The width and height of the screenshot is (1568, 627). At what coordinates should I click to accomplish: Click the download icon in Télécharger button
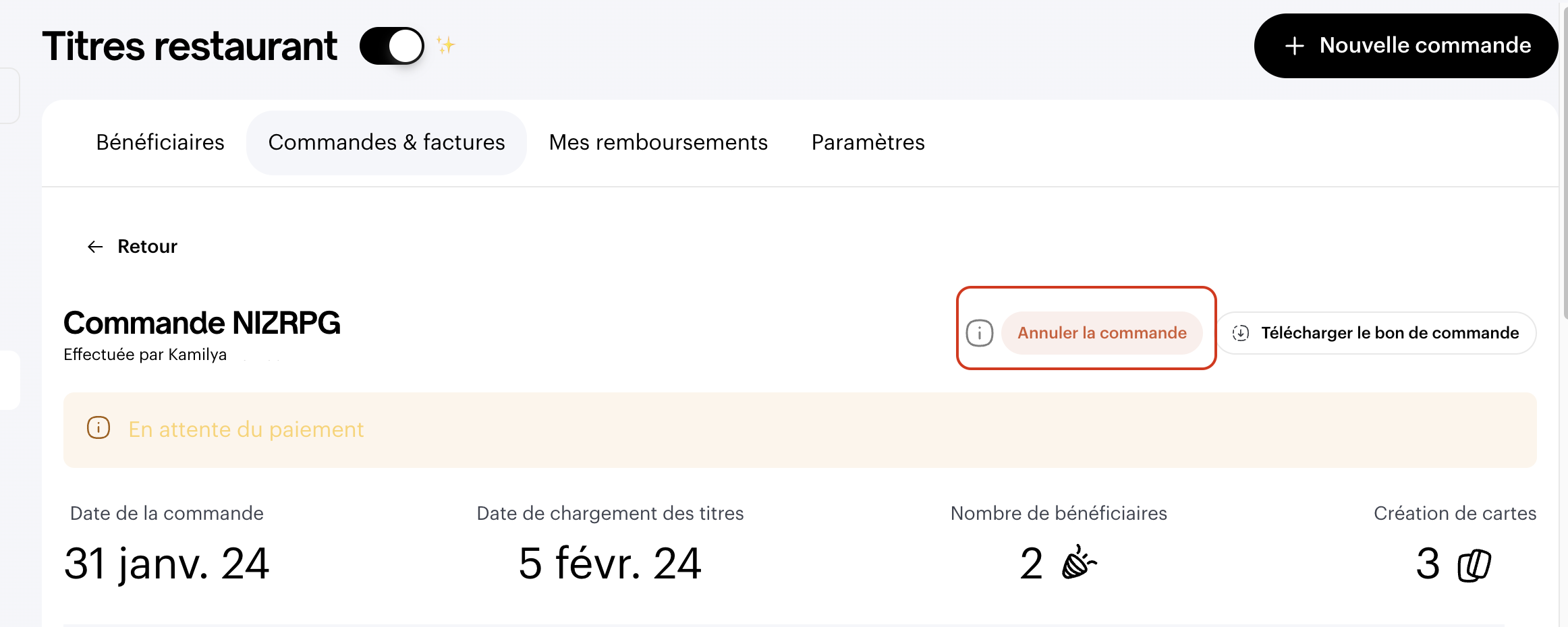point(1241,333)
